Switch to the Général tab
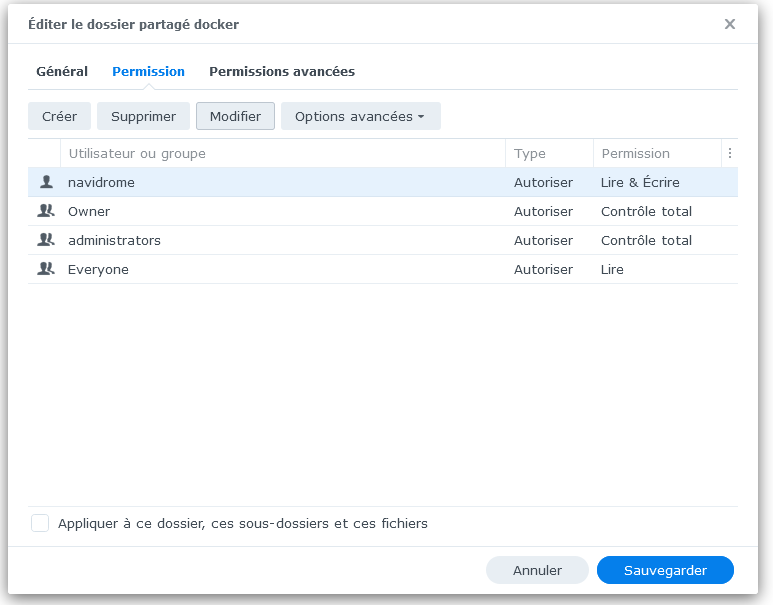 click(62, 72)
